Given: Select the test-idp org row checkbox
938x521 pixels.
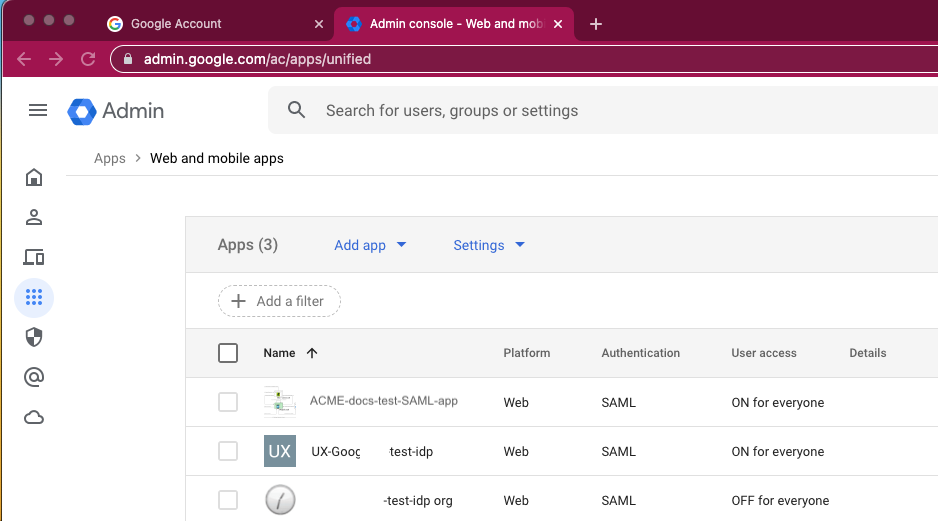Looking at the screenshot, I should pyautogui.click(x=228, y=500).
